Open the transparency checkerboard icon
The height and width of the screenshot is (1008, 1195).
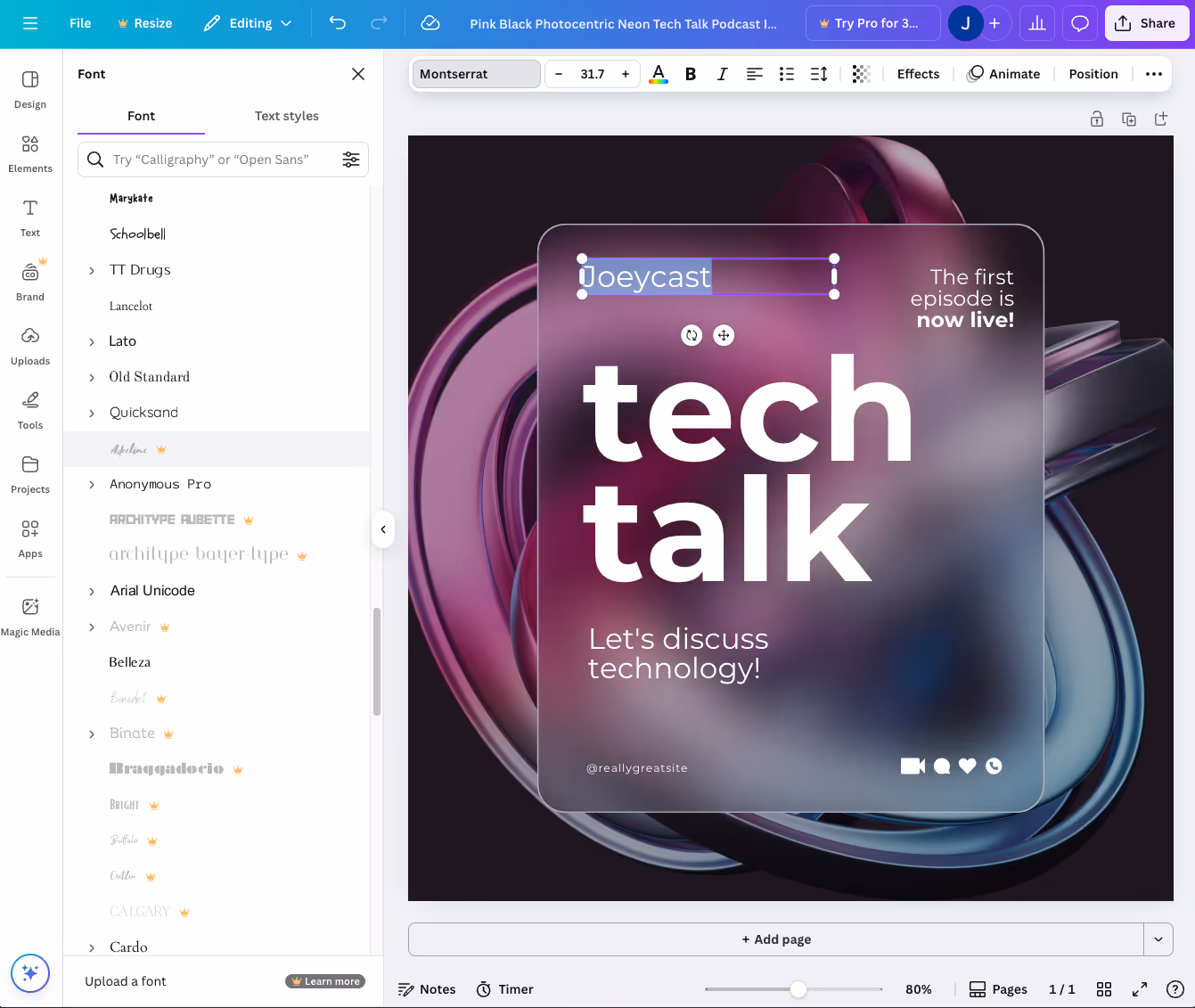click(860, 74)
